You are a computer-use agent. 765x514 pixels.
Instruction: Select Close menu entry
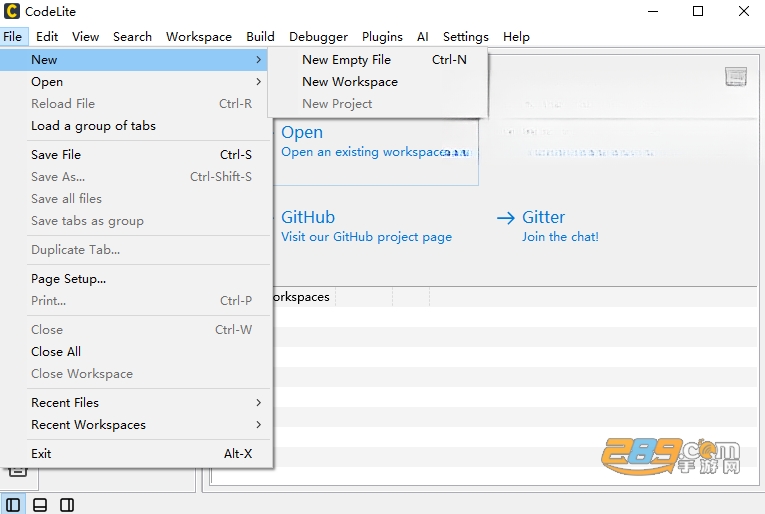[136, 330]
